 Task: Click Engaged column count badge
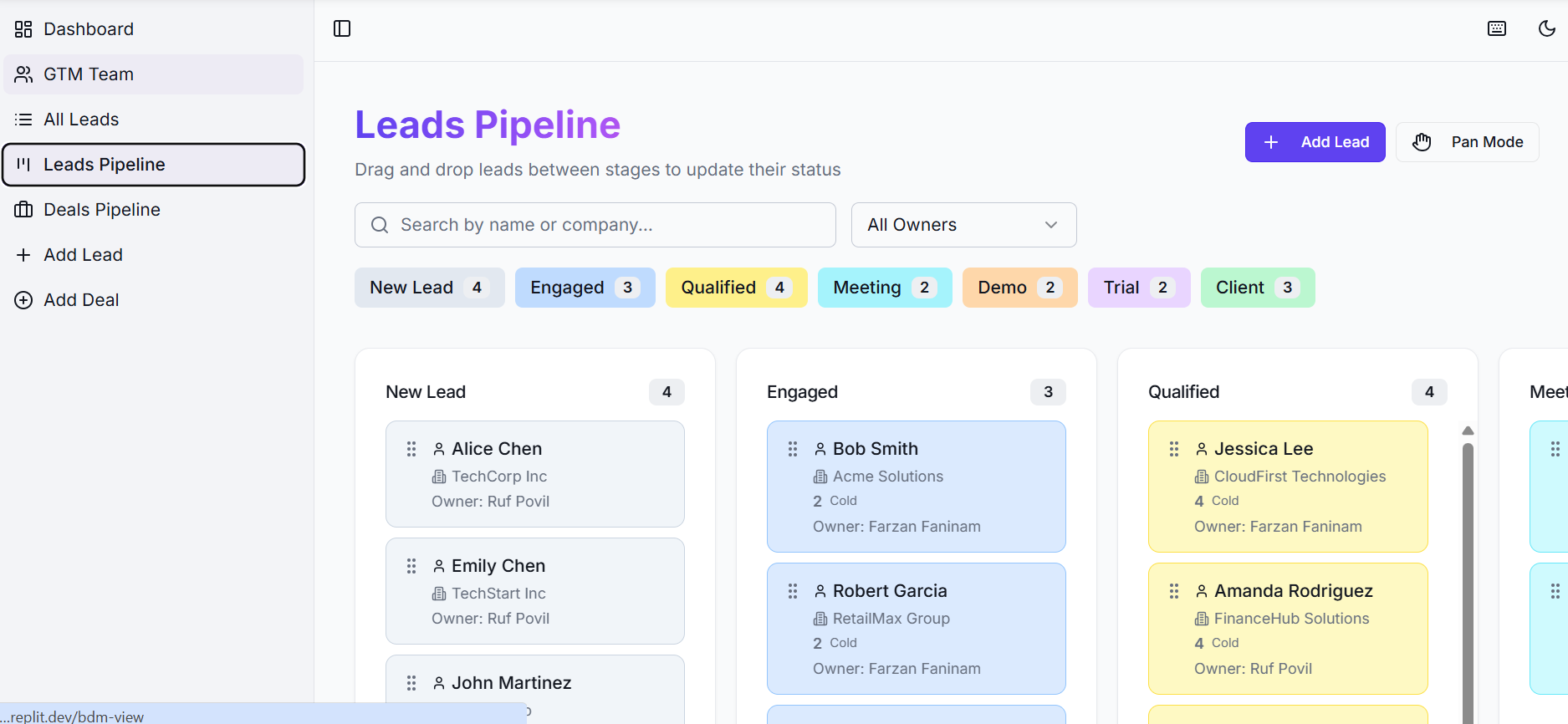pyautogui.click(x=1048, y=392)
